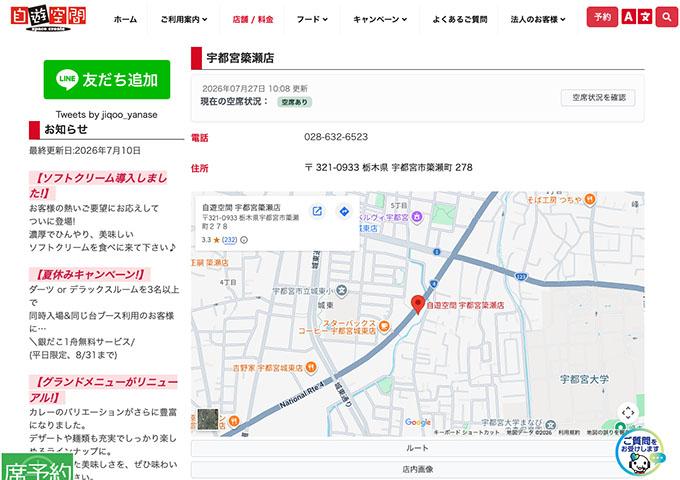Open larger map icon in info card
The height and width of the screenshot is (480, 680).
(x=317, y=211)
